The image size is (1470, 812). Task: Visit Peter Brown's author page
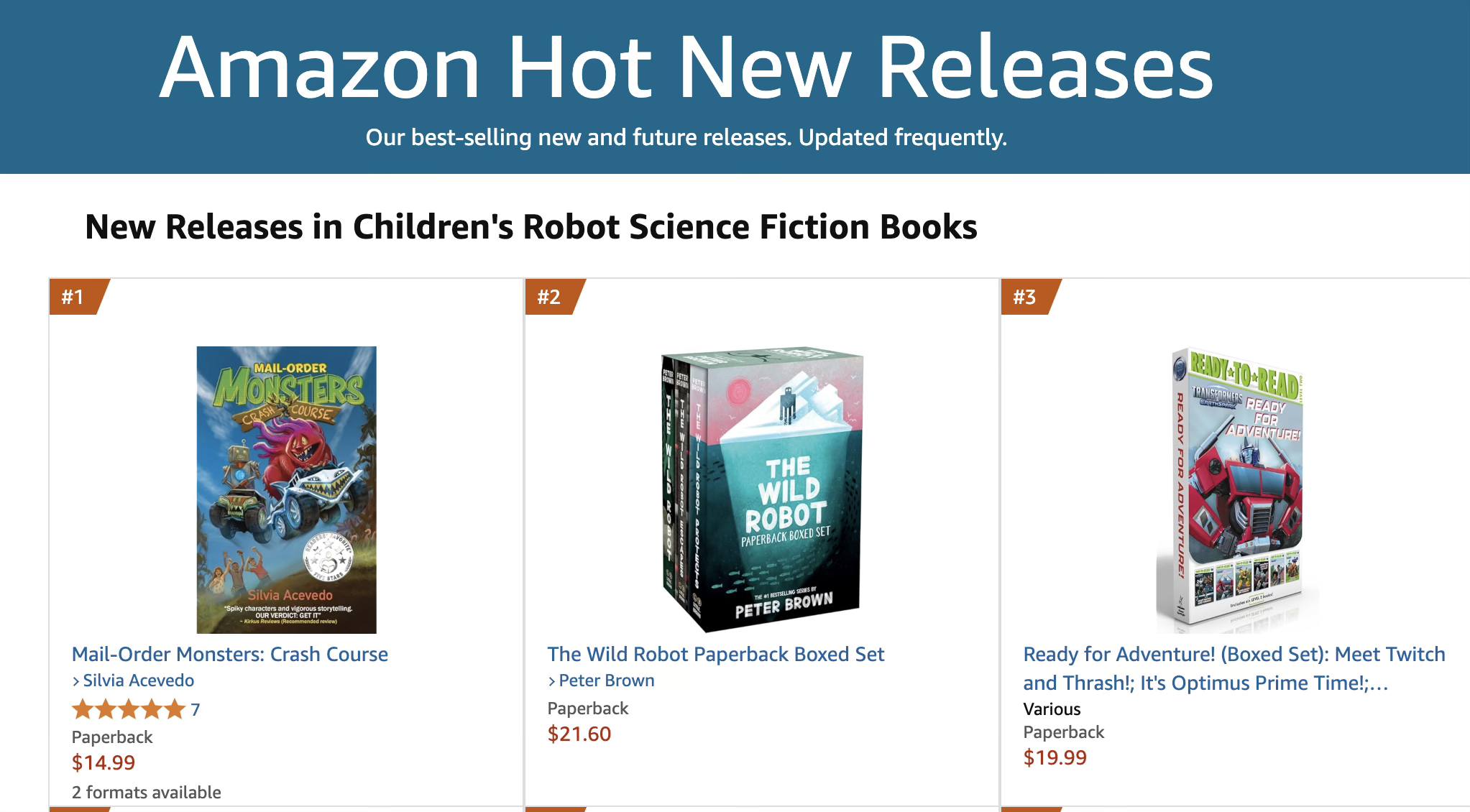[606, 680]
